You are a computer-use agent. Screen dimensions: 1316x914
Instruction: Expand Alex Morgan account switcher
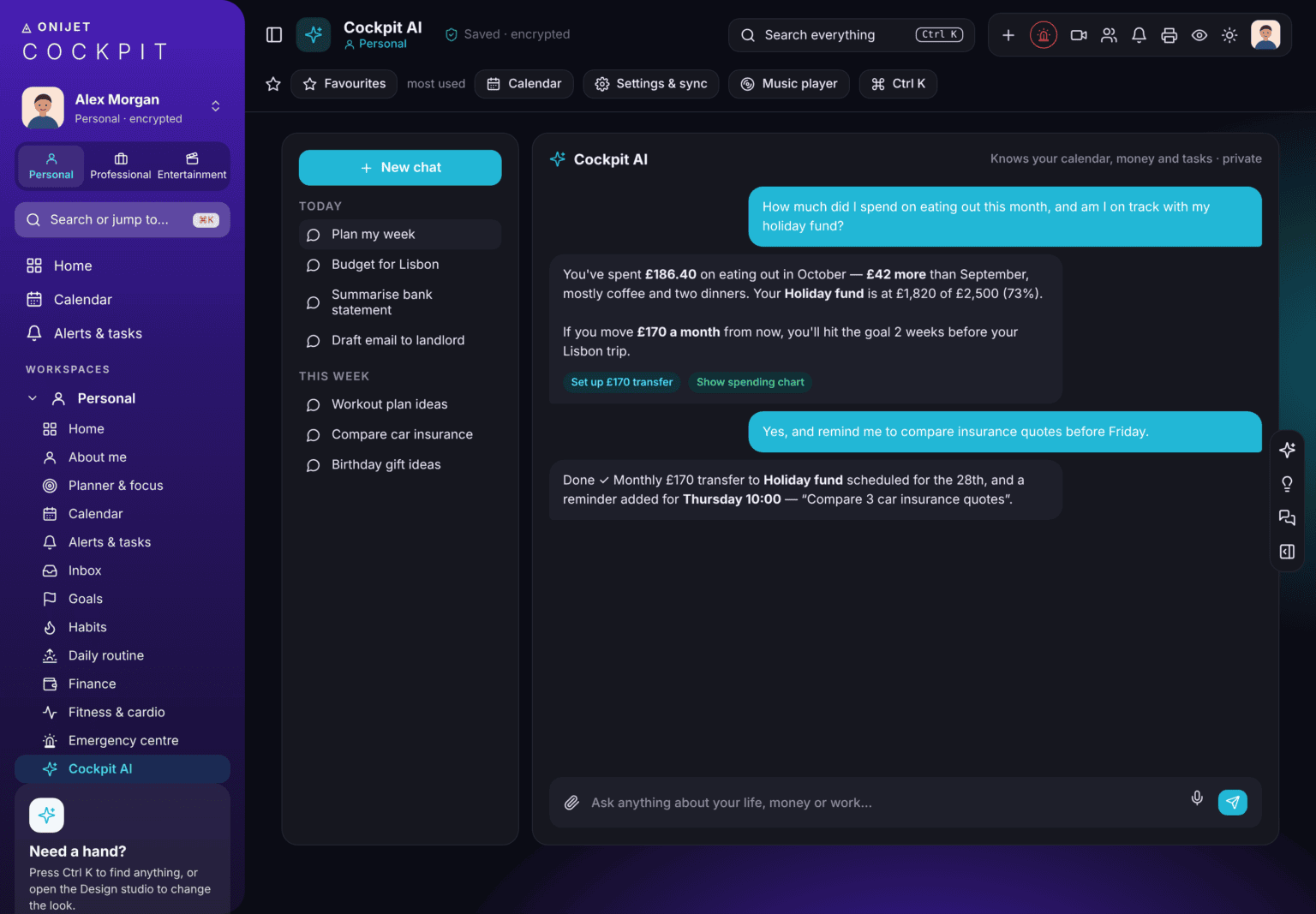click(x=216, y=106)
